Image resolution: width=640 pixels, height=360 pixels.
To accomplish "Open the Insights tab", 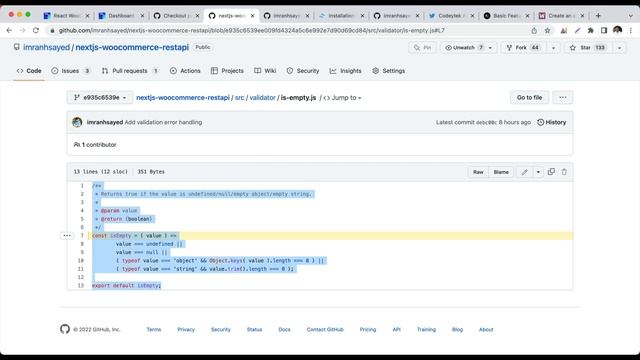I will (x=345, y=71).
